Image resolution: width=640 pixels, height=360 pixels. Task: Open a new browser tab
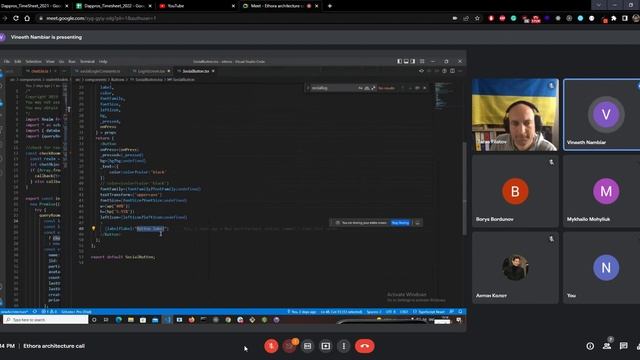click(329, 6)
